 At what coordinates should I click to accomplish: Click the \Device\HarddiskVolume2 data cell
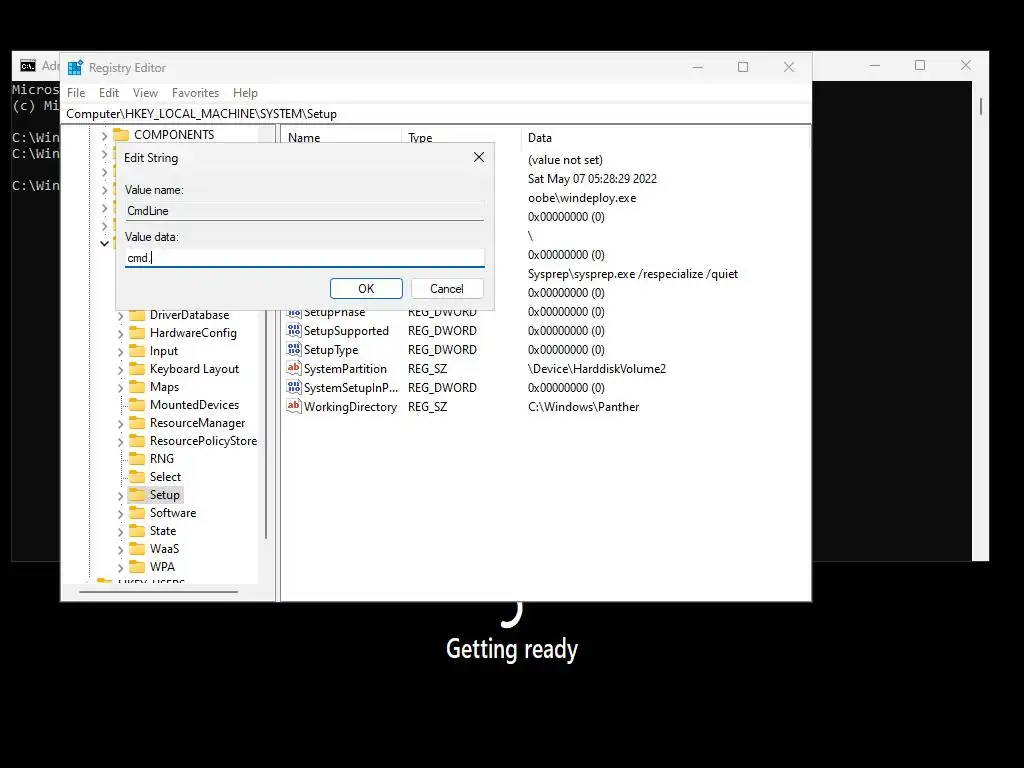597,369
